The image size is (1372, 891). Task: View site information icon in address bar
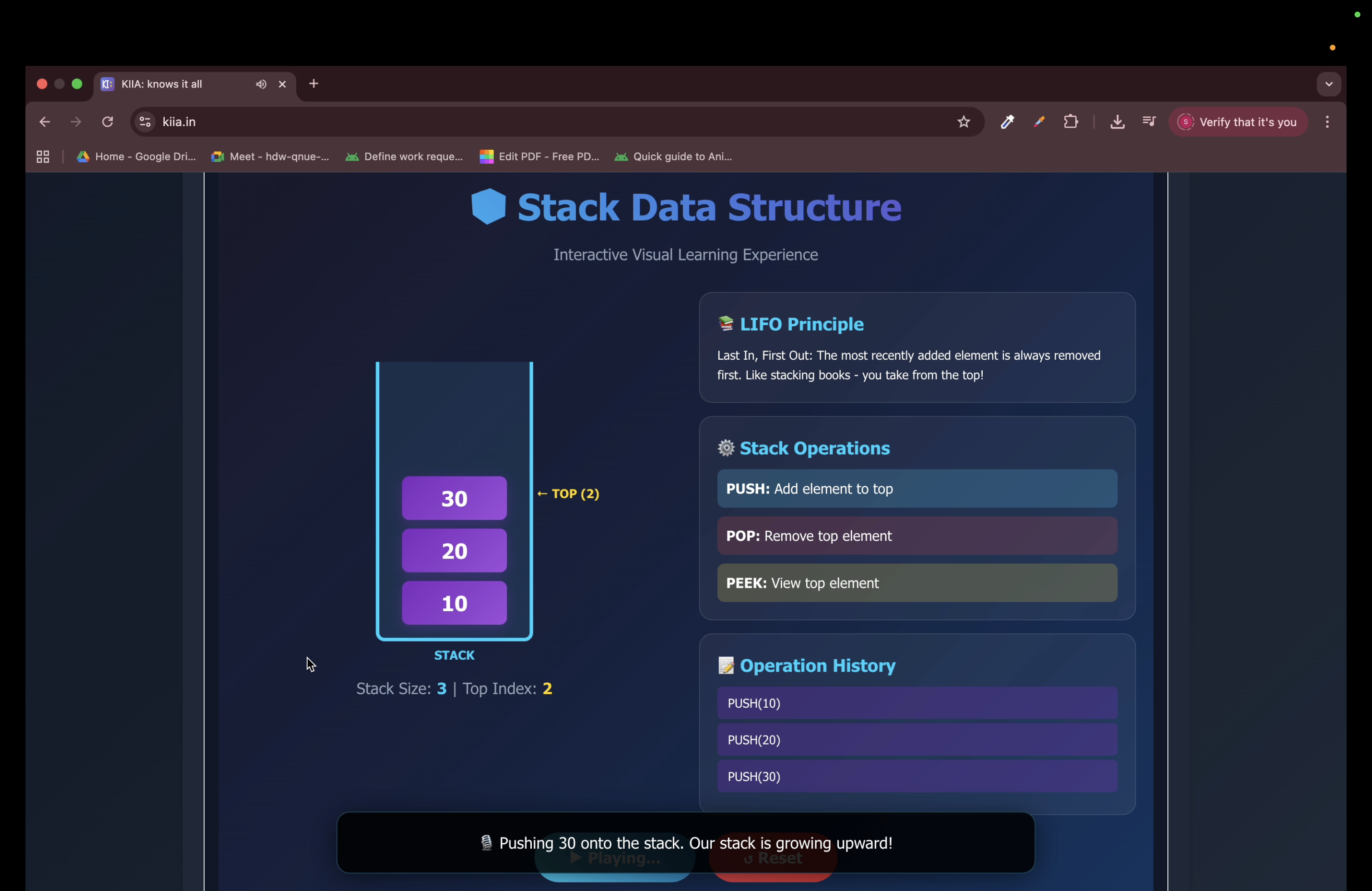coord(145,122)
